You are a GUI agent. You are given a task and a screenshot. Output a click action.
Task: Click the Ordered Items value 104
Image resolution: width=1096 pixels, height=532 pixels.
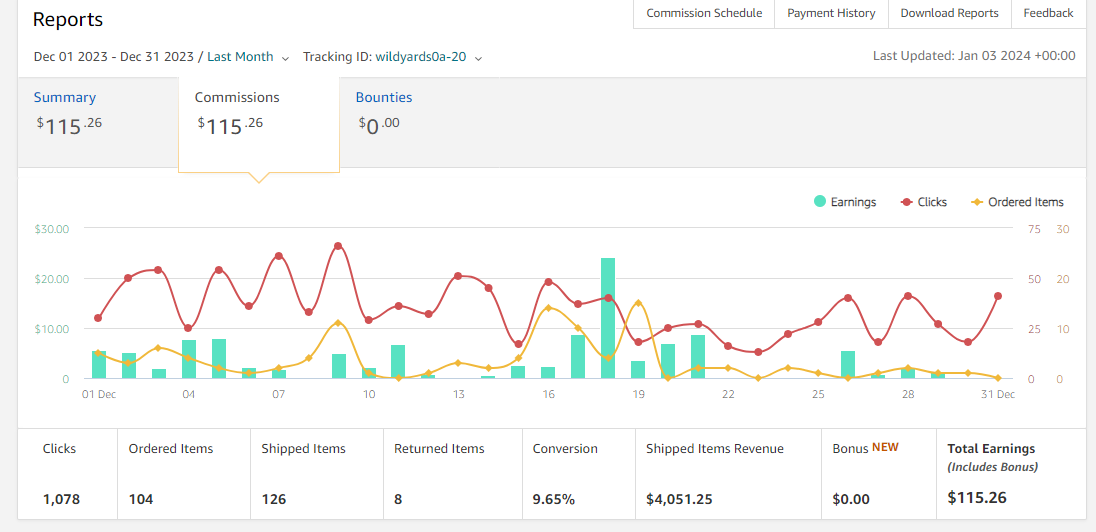tap(140, 499)
